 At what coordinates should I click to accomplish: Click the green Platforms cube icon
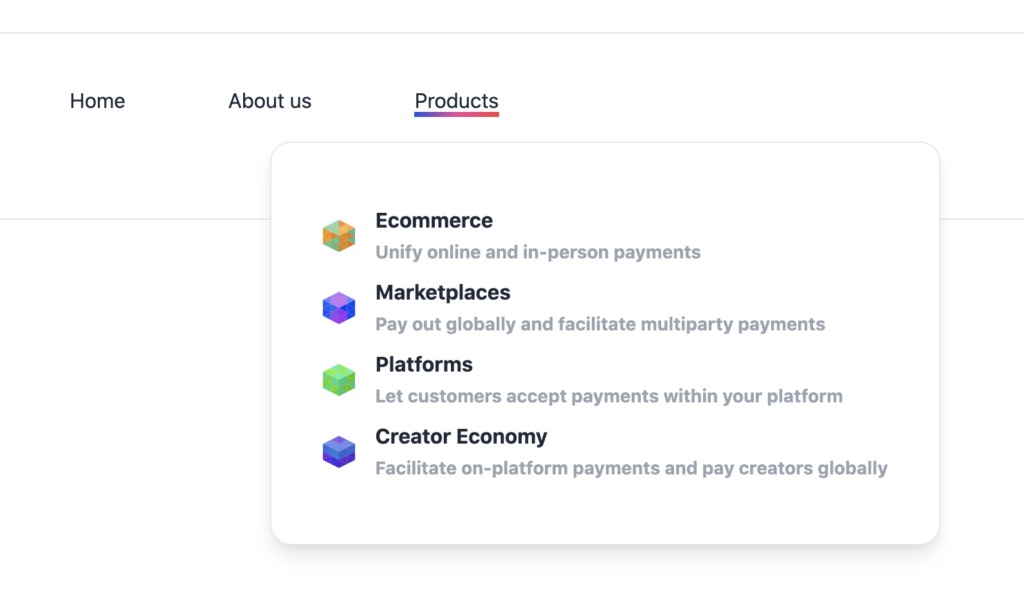pyautogui.click(x=338, y=380)
